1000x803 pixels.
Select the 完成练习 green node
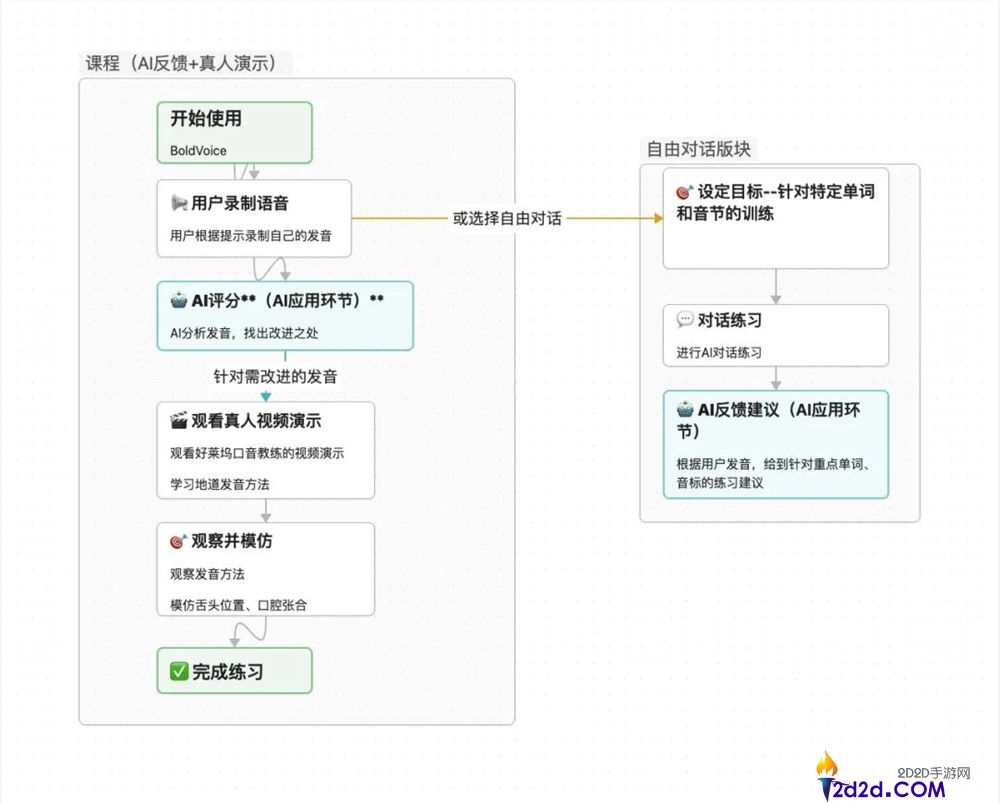click(x=234, y=671)
